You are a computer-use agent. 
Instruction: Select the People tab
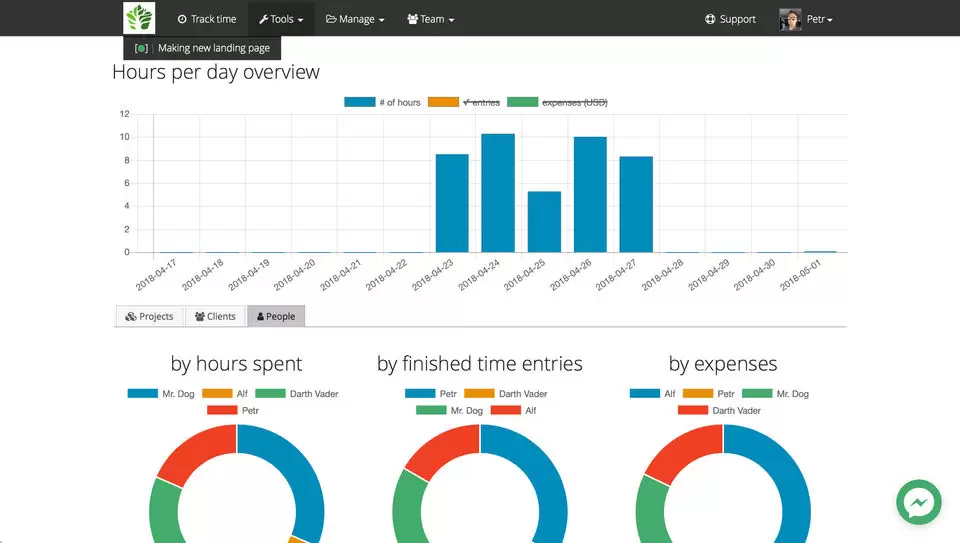pyautogui.click(x=276, y=316)
